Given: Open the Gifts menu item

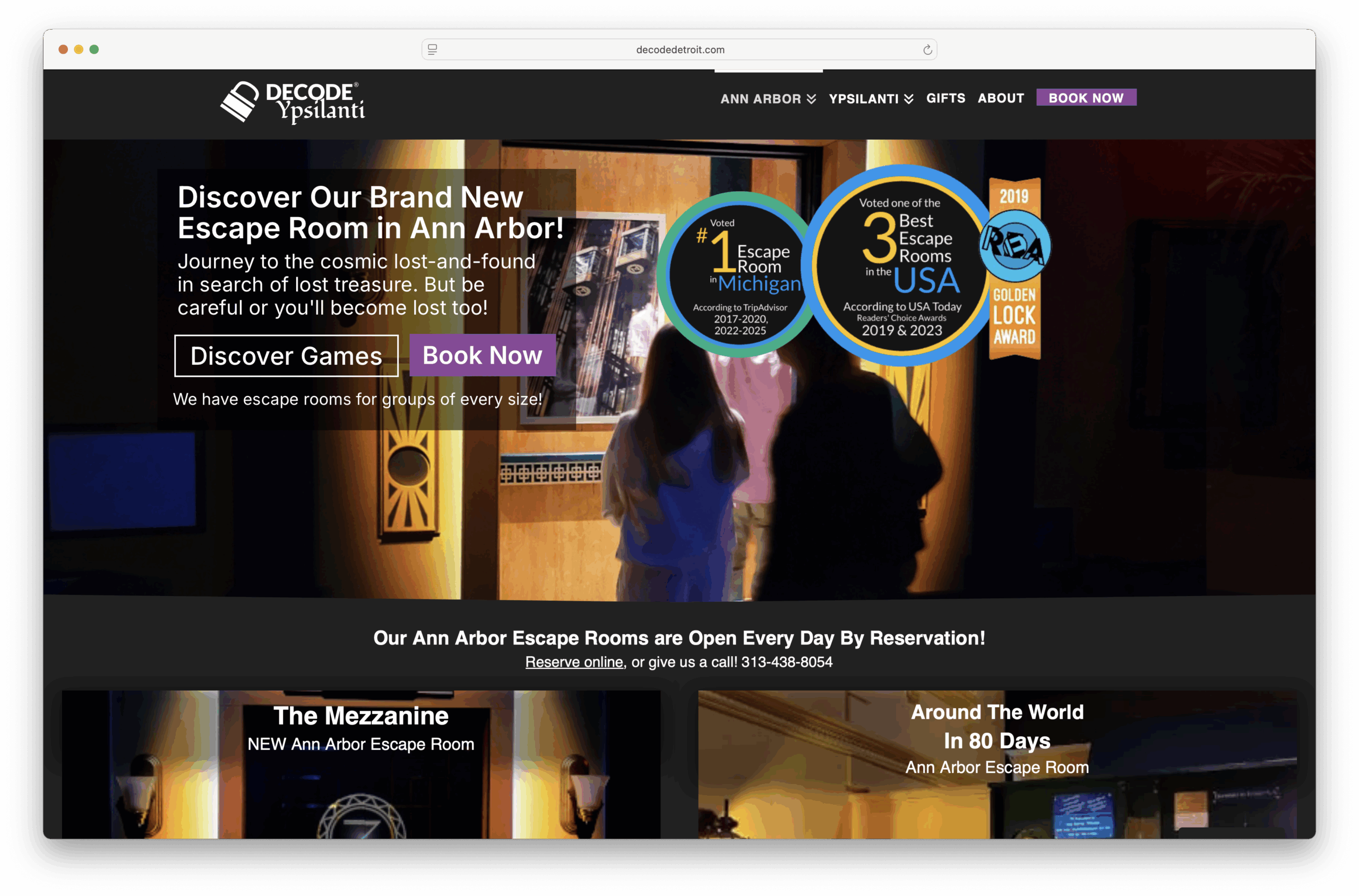Looking at the screenshot, I should 945,98.
